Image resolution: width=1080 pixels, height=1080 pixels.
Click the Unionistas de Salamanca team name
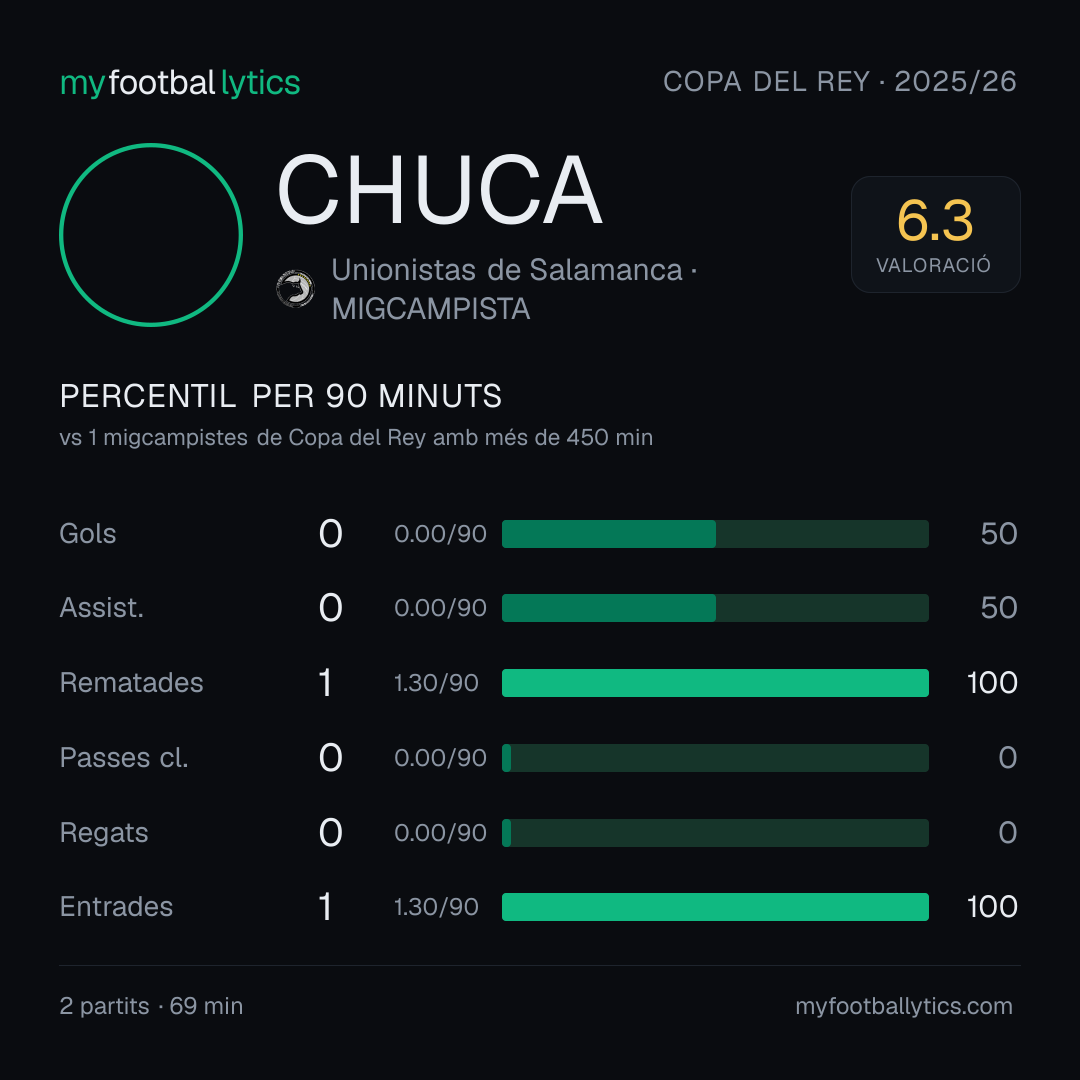tap(507, 270)
